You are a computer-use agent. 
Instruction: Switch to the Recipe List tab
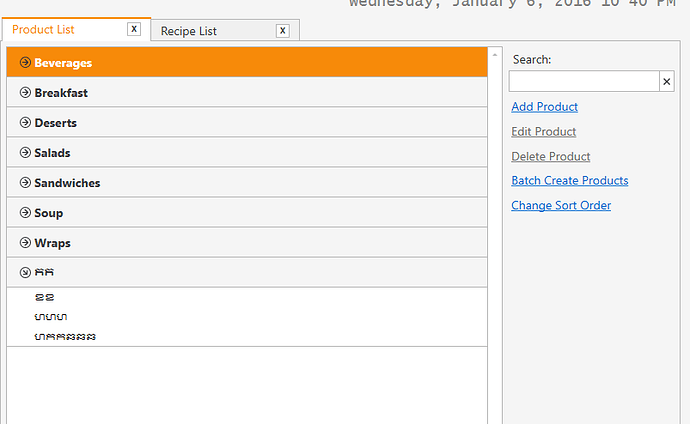coord(188,31)
